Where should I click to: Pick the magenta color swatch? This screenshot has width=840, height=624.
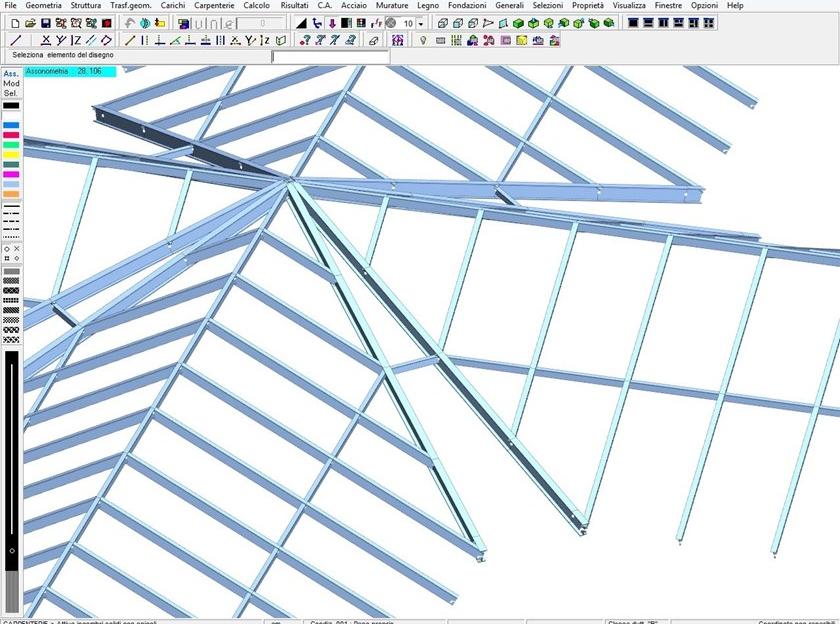pos(11,174)
